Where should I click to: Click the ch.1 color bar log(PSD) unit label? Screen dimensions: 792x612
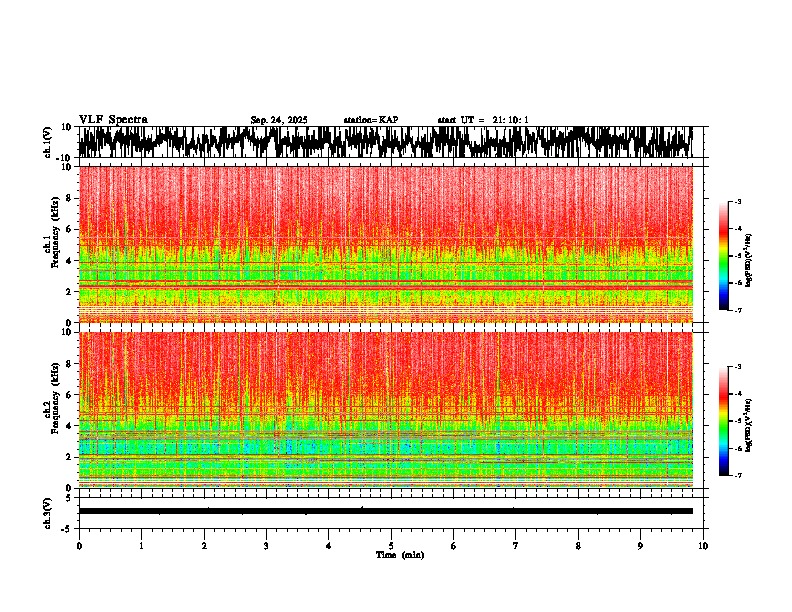749,260
